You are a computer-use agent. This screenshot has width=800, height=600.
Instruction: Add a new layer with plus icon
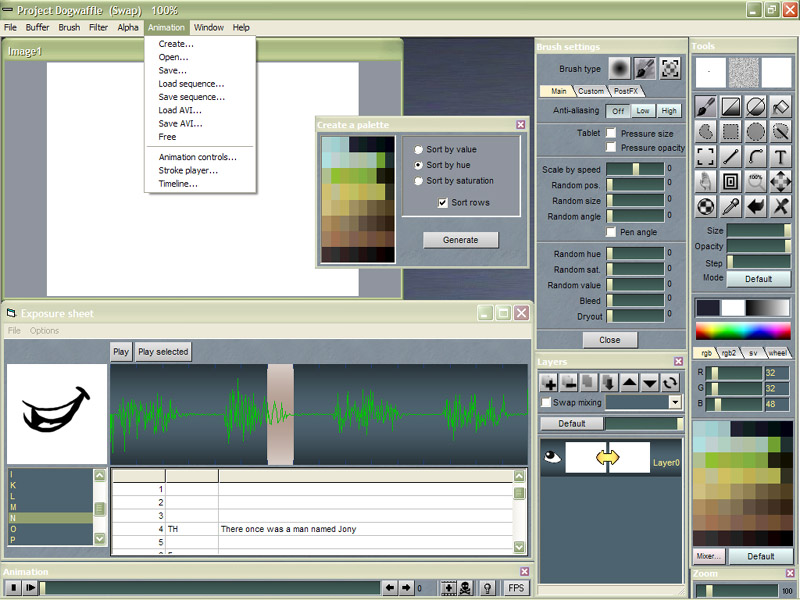click(x=549, y=383)
